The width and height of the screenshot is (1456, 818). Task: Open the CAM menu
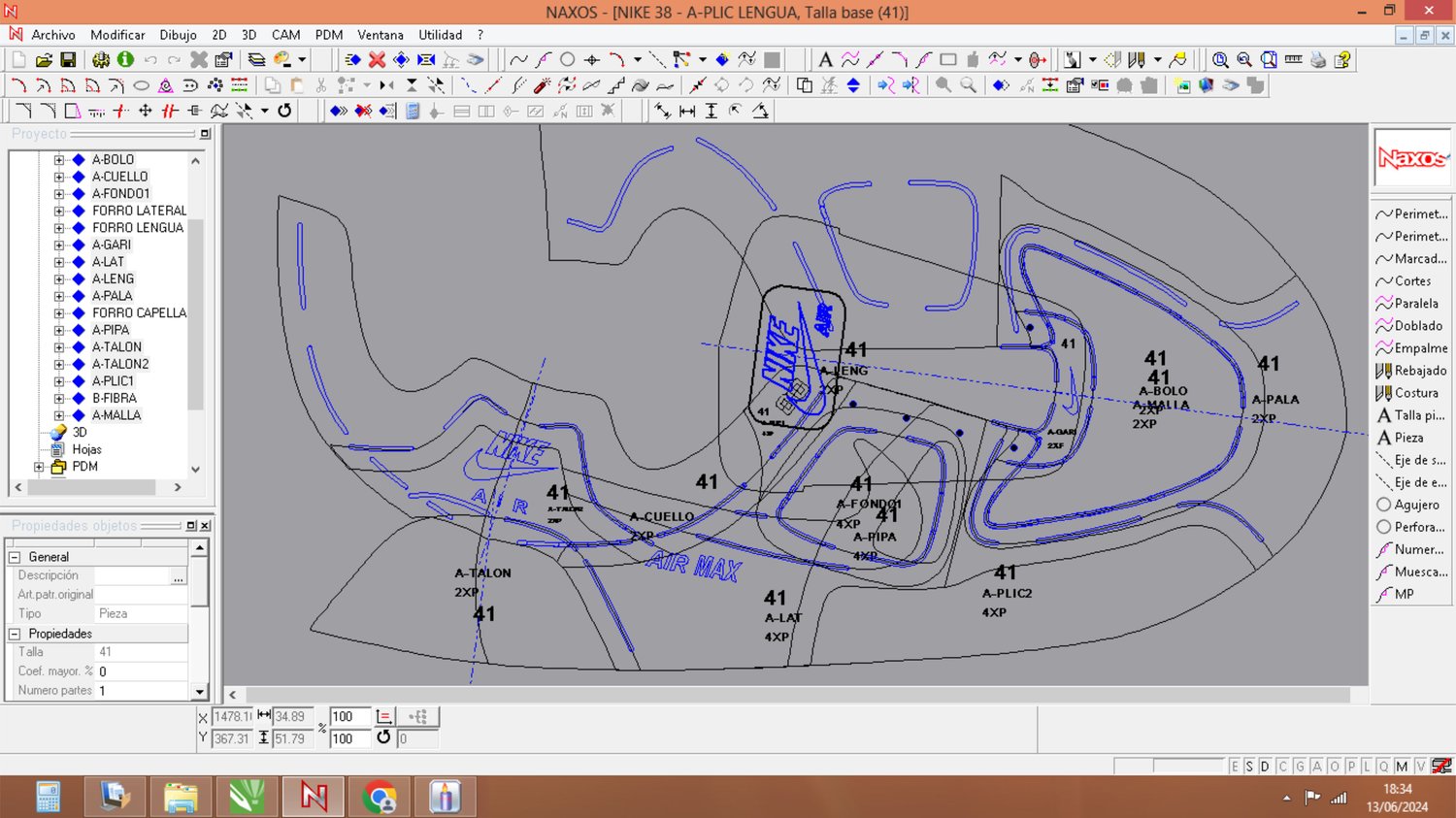(x=285, y=35)
